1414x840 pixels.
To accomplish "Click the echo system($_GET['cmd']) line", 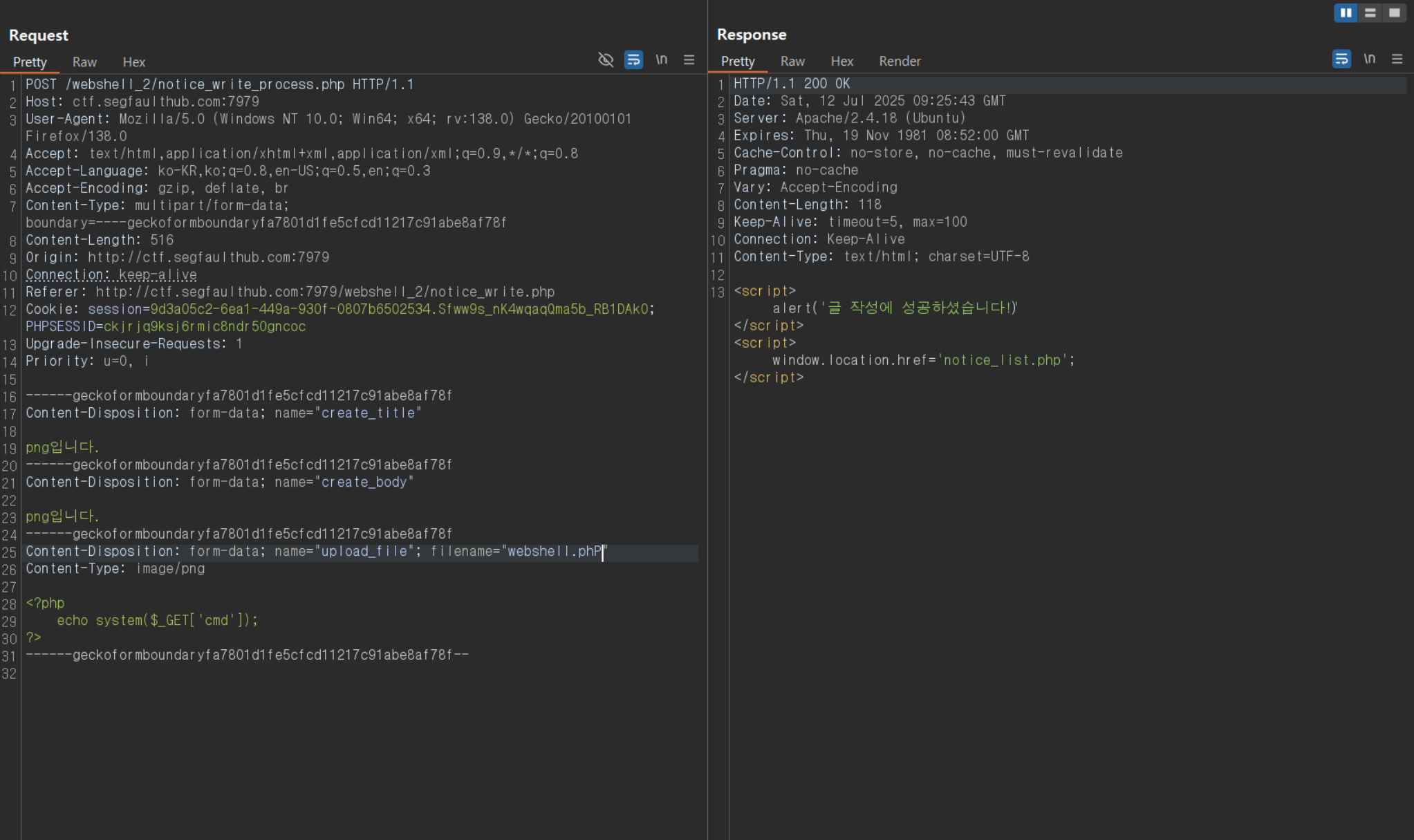I will (x=157, y=620).
